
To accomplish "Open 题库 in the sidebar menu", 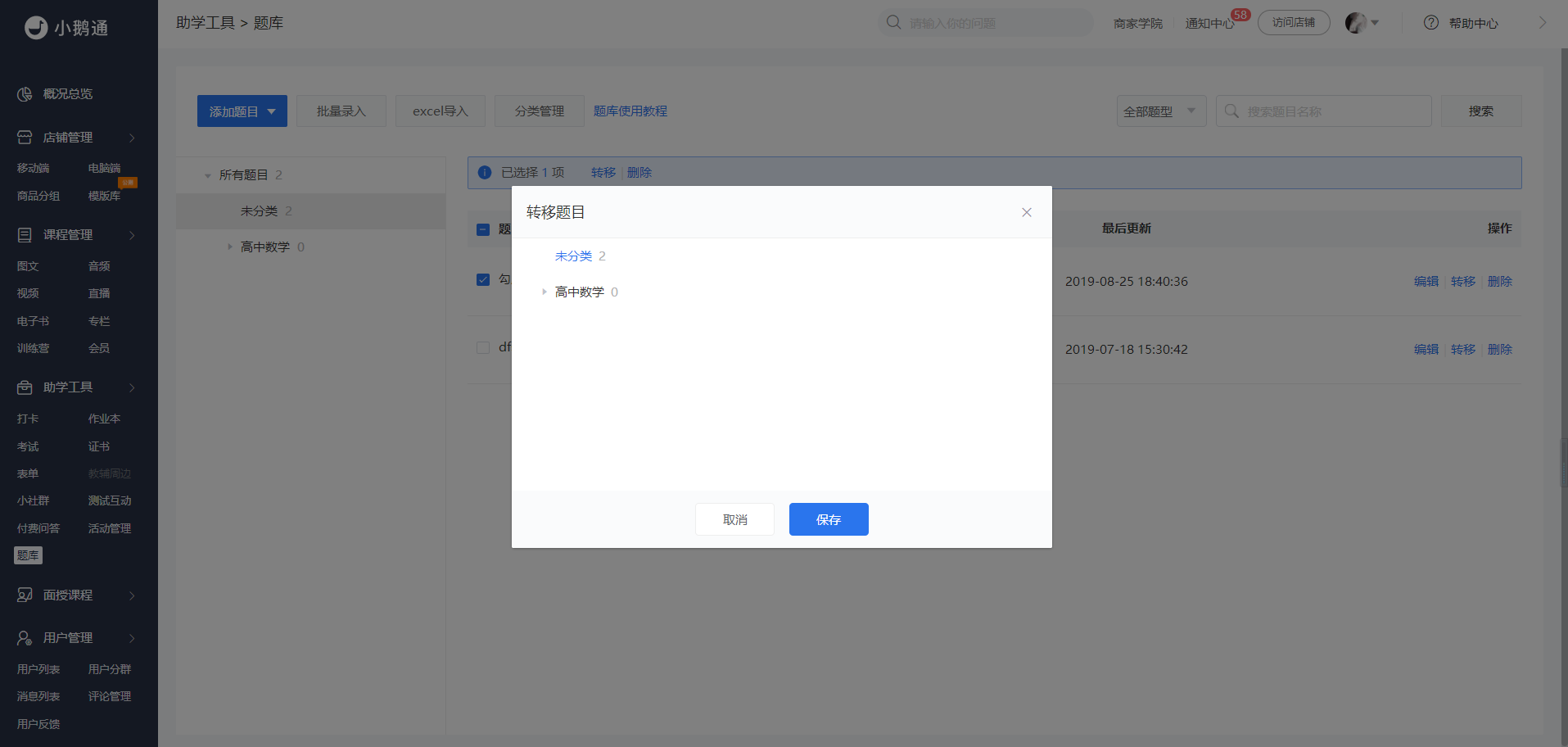I will [x=28, y=555].
